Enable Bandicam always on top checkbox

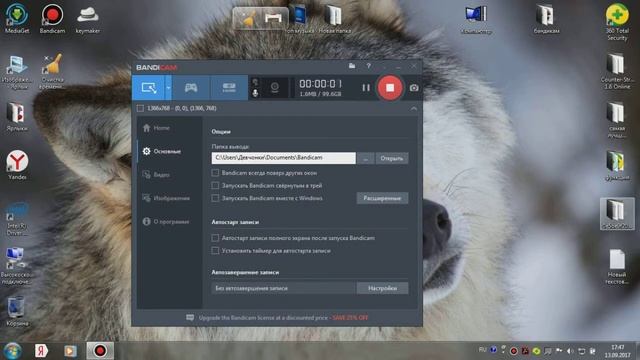point(215,173)
